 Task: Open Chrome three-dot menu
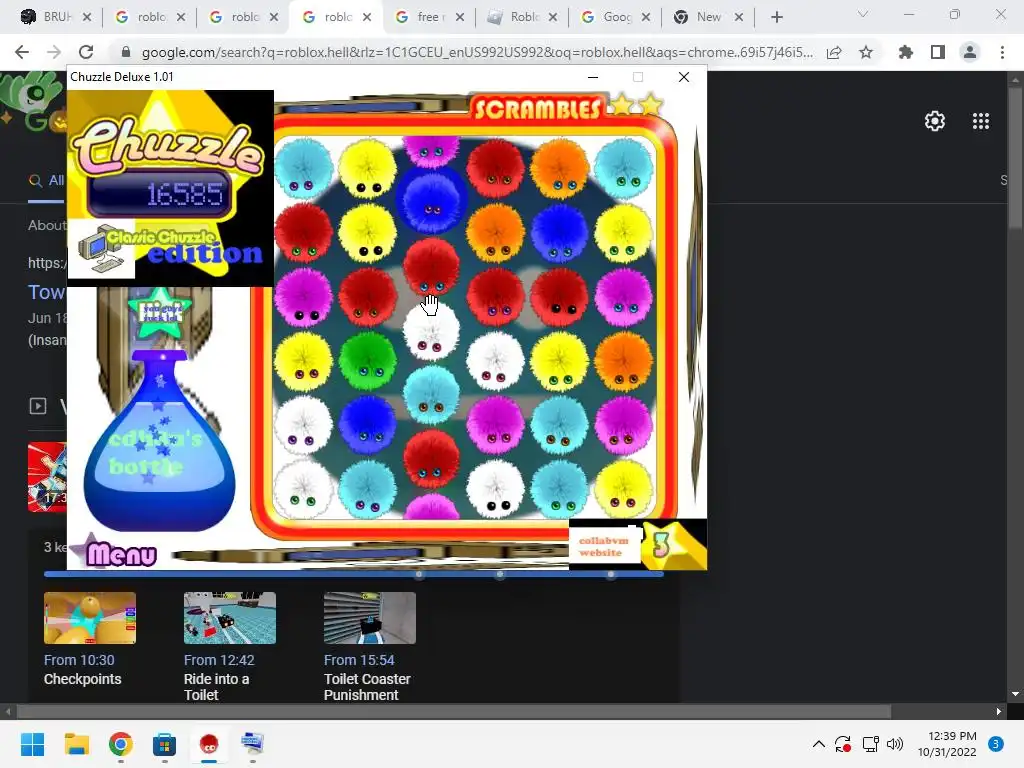pos(1002,52)
